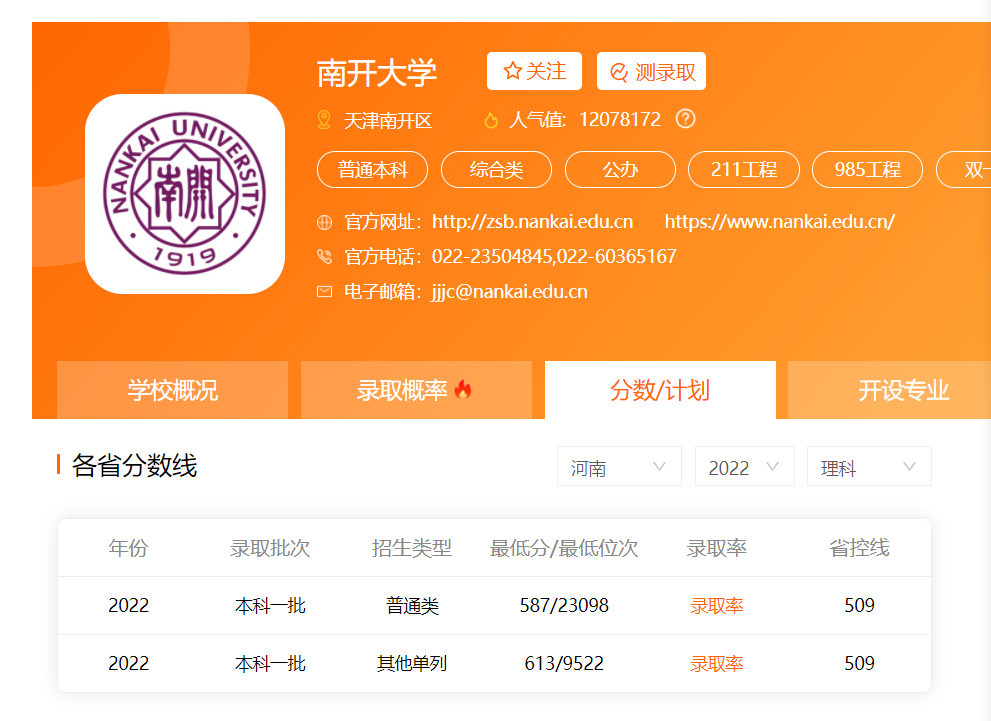
Task: Click the 最低分/最低位次 column header
Action: coord(564,548)
